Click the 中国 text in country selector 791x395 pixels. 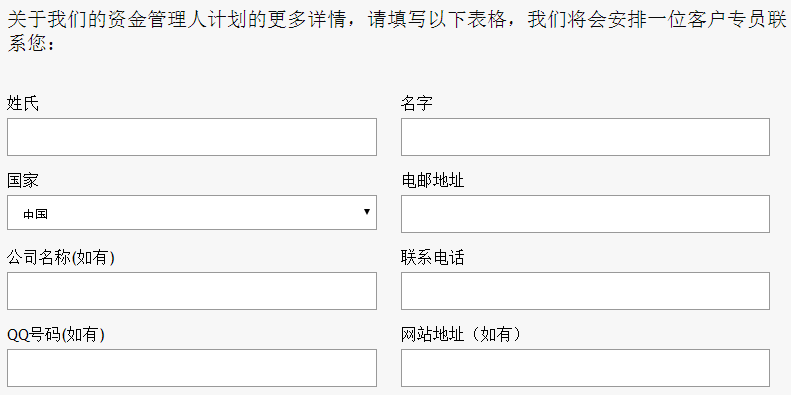(x=35, y=214)
